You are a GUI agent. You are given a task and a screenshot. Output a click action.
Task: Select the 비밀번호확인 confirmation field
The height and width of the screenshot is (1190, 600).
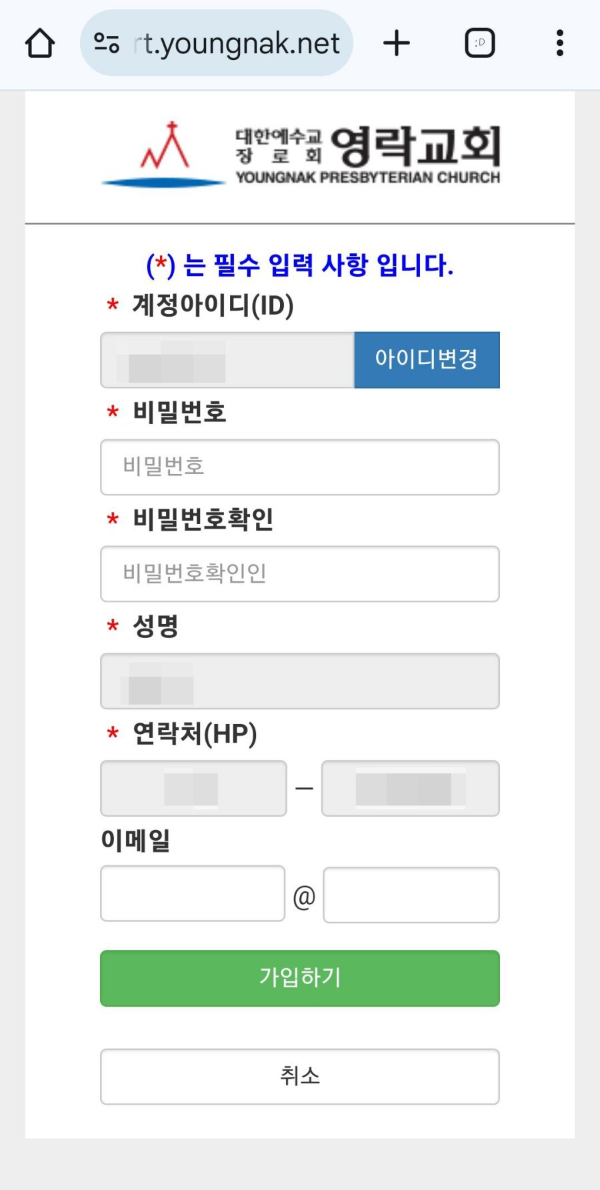pos(299,573)
